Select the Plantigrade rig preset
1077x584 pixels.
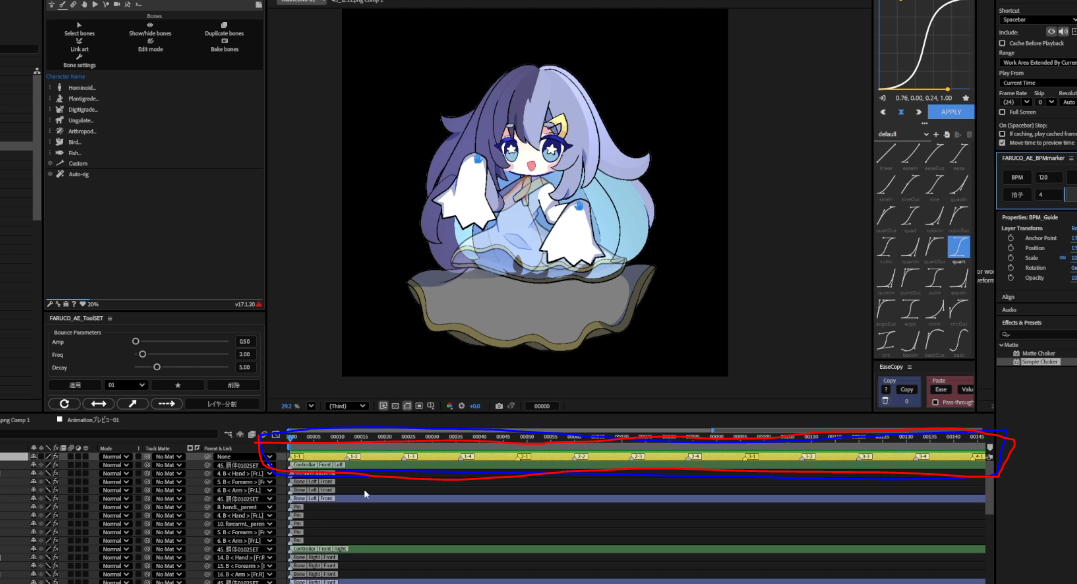pyautogui.click(x=77, y=98)
